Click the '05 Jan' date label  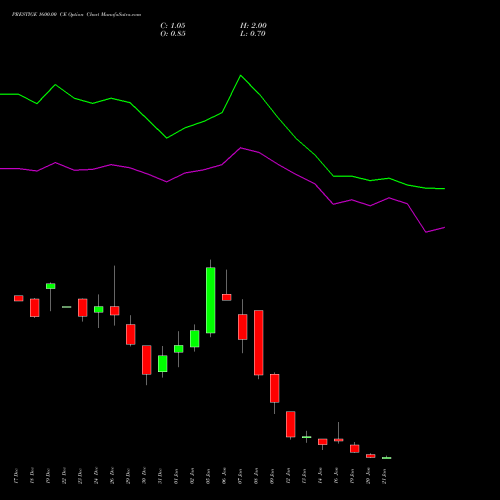click(208, 476)
